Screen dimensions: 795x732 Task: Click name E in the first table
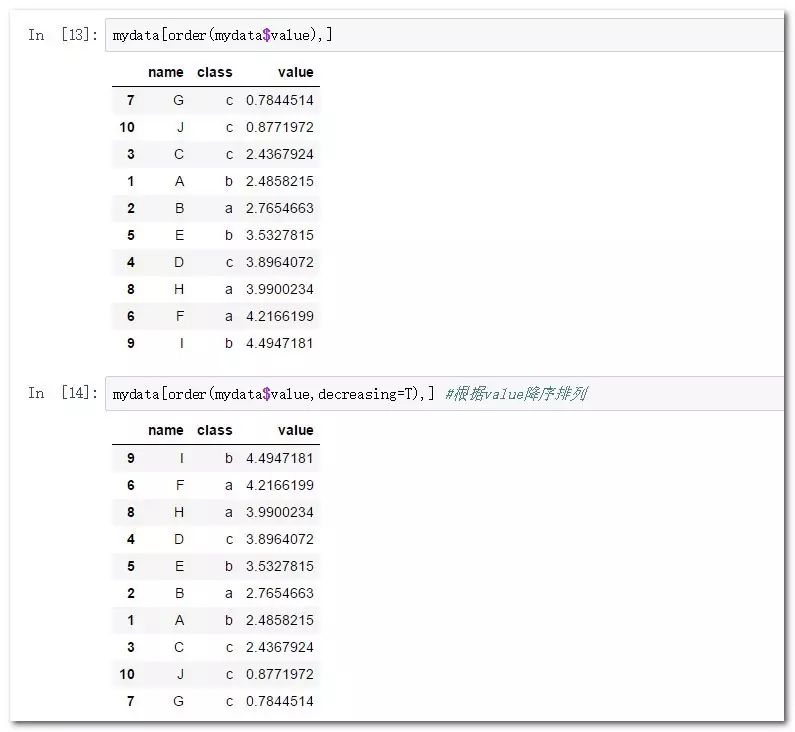179,235
